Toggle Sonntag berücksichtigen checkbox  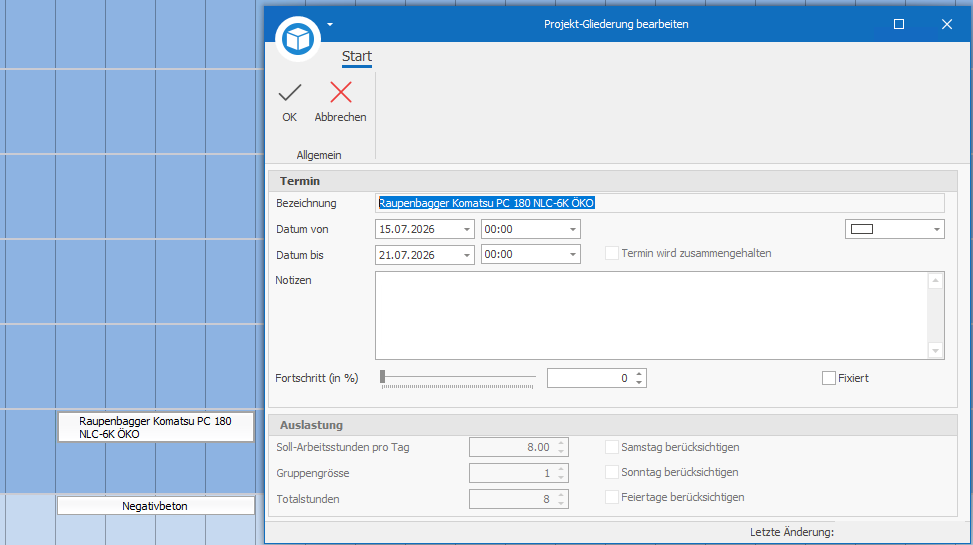(x=612, y=472)
